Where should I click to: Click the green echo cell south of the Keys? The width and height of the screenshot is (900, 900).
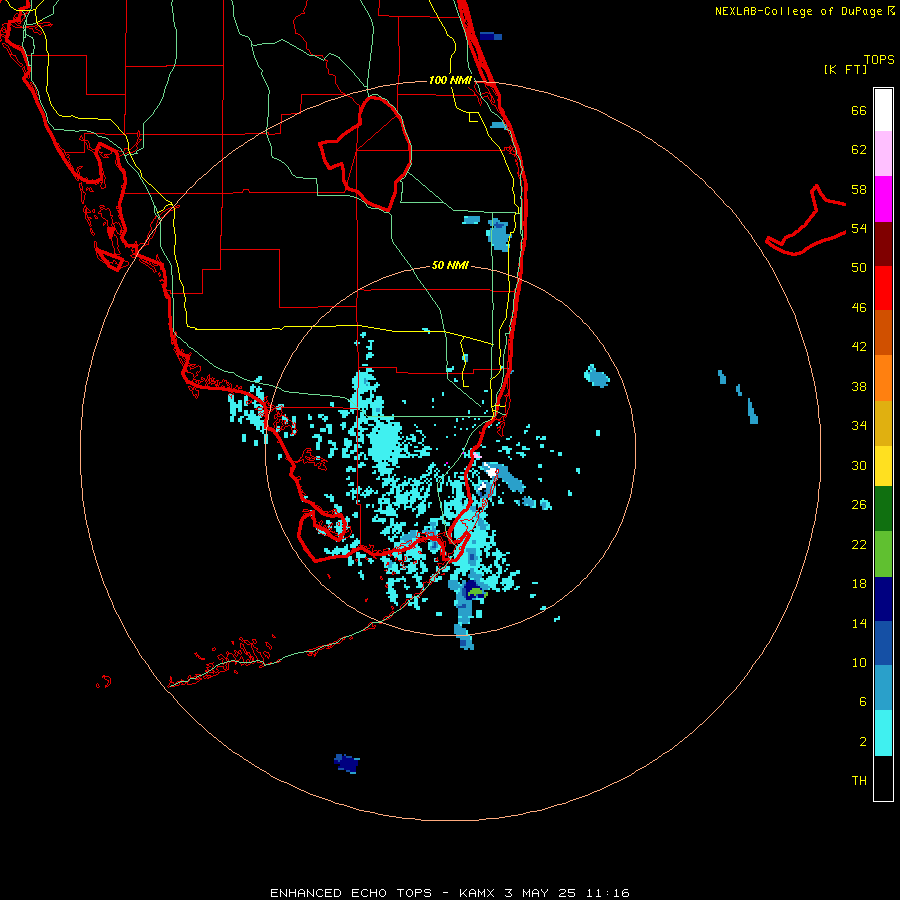click(x=476, y=591)
